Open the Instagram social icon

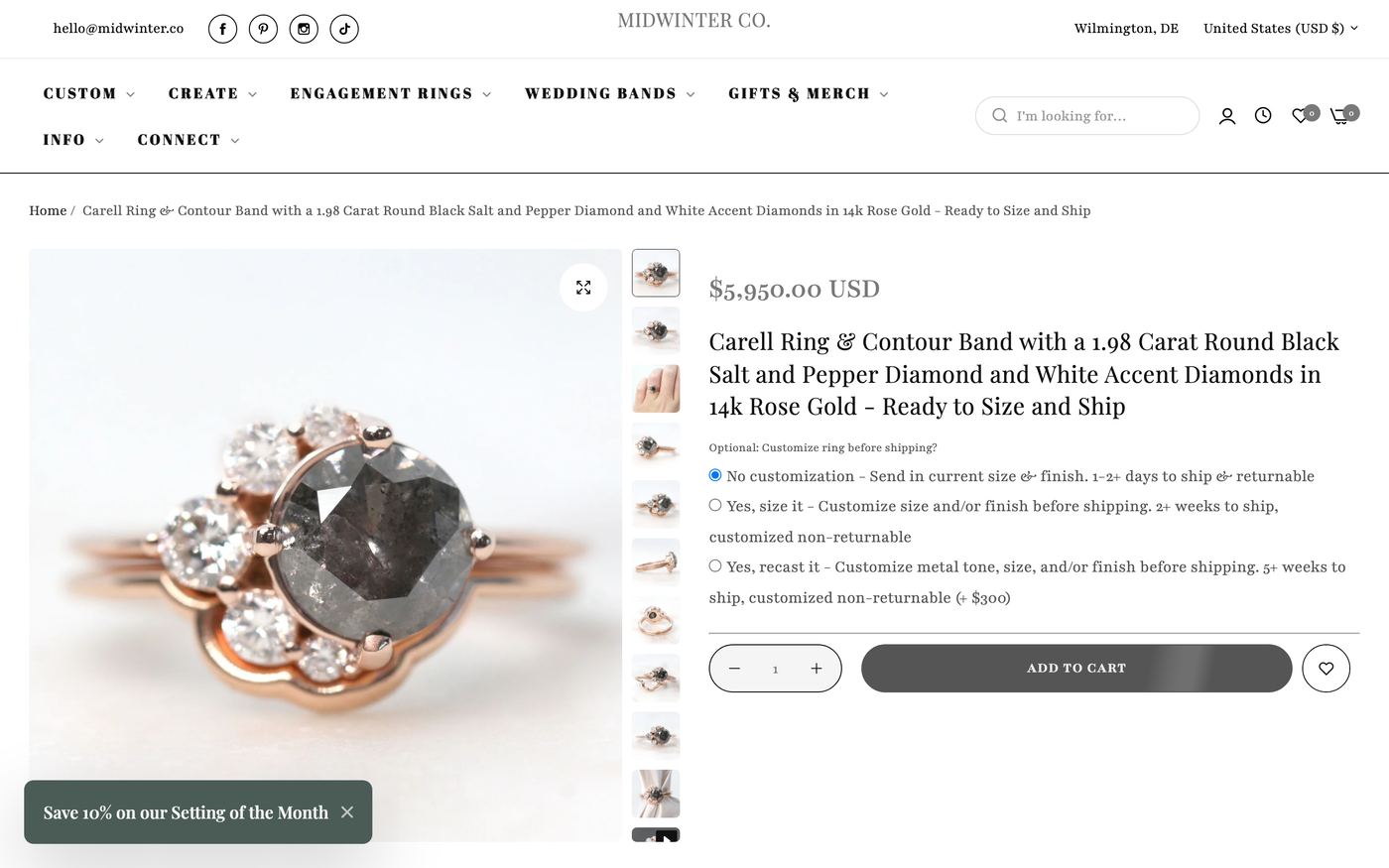point(304,29)
